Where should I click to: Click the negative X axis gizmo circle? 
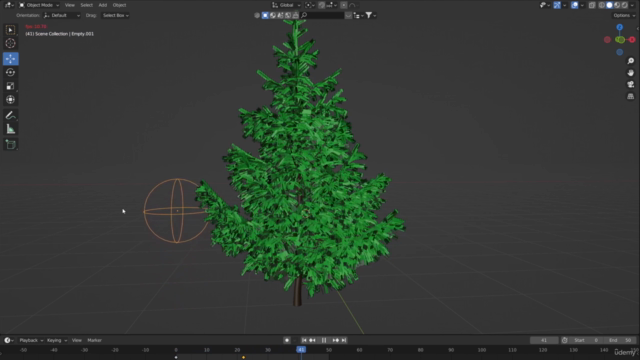607,40
